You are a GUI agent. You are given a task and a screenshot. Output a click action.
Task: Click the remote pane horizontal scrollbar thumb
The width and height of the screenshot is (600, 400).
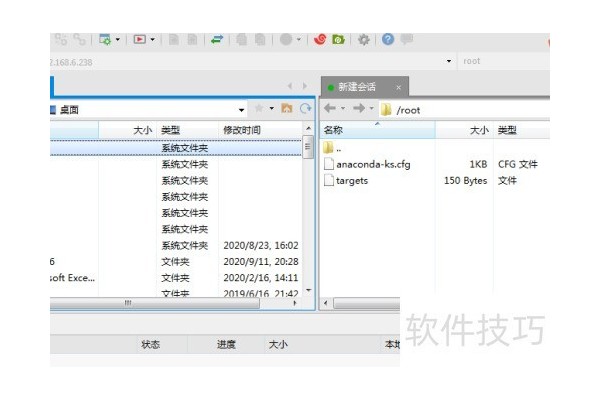[x=367, y=304]
